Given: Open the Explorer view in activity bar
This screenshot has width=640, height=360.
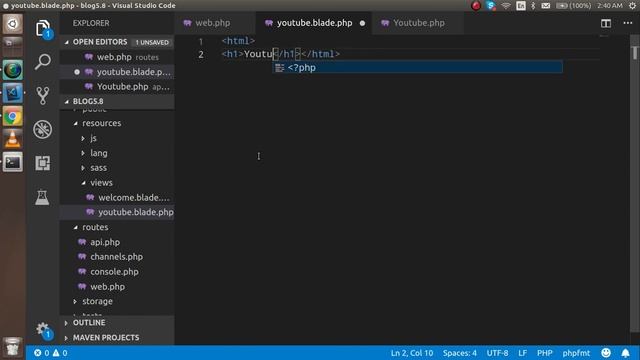Looking at the screenshot, I should pyautogui.click(x=43, y=29).
